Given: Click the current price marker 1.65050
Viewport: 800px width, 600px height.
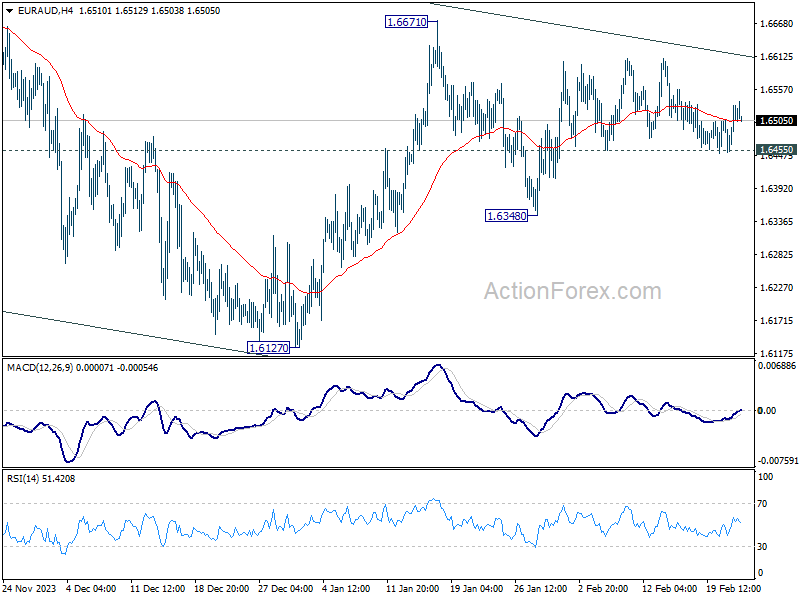Looking at the screenshot, I should point(777,120).
